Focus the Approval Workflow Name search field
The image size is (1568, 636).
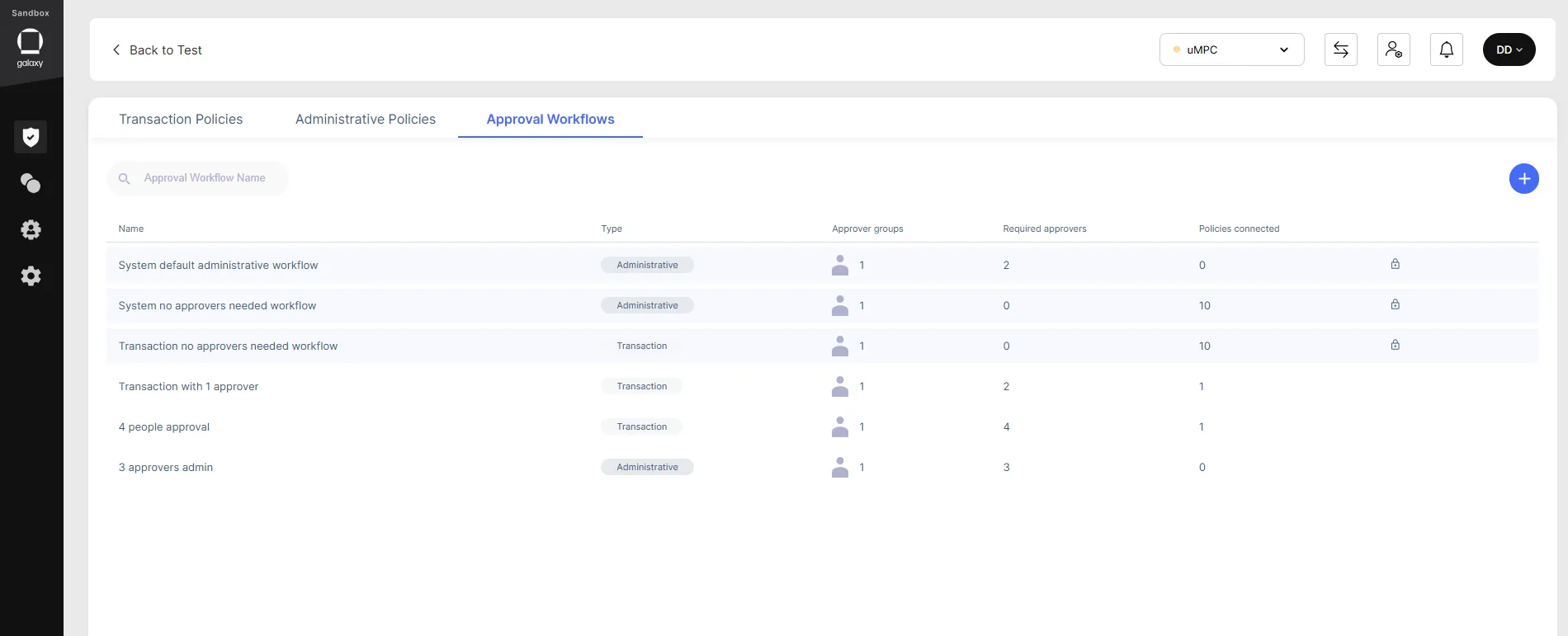[197, 178]
